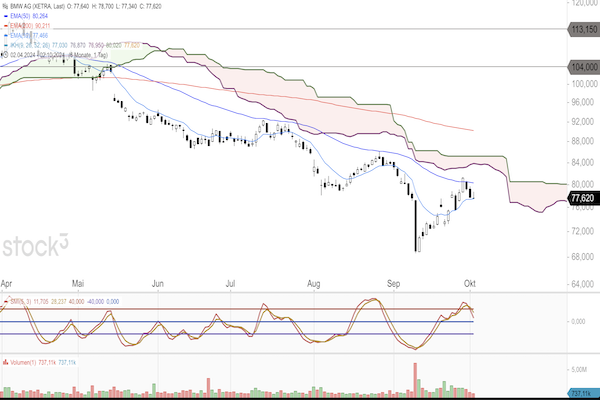This screenshot has height=400, width=600.
Task: Click the IKH(9, 26, 52, 26) legend label
Action: tap(30, 45)
